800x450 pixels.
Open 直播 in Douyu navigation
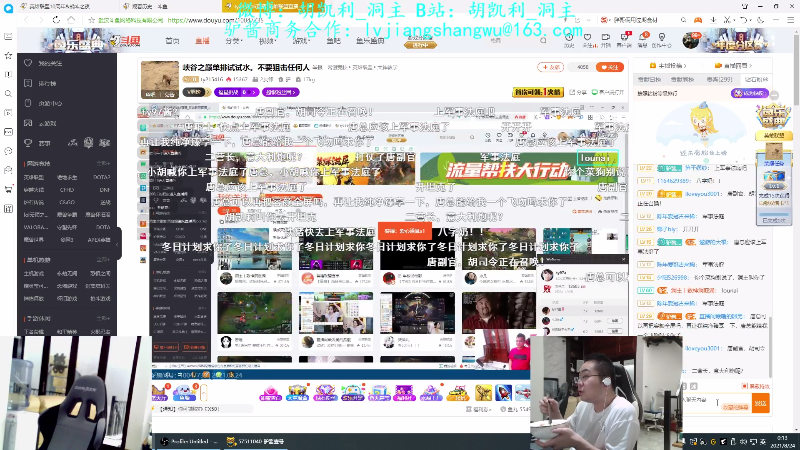[203, 41]
